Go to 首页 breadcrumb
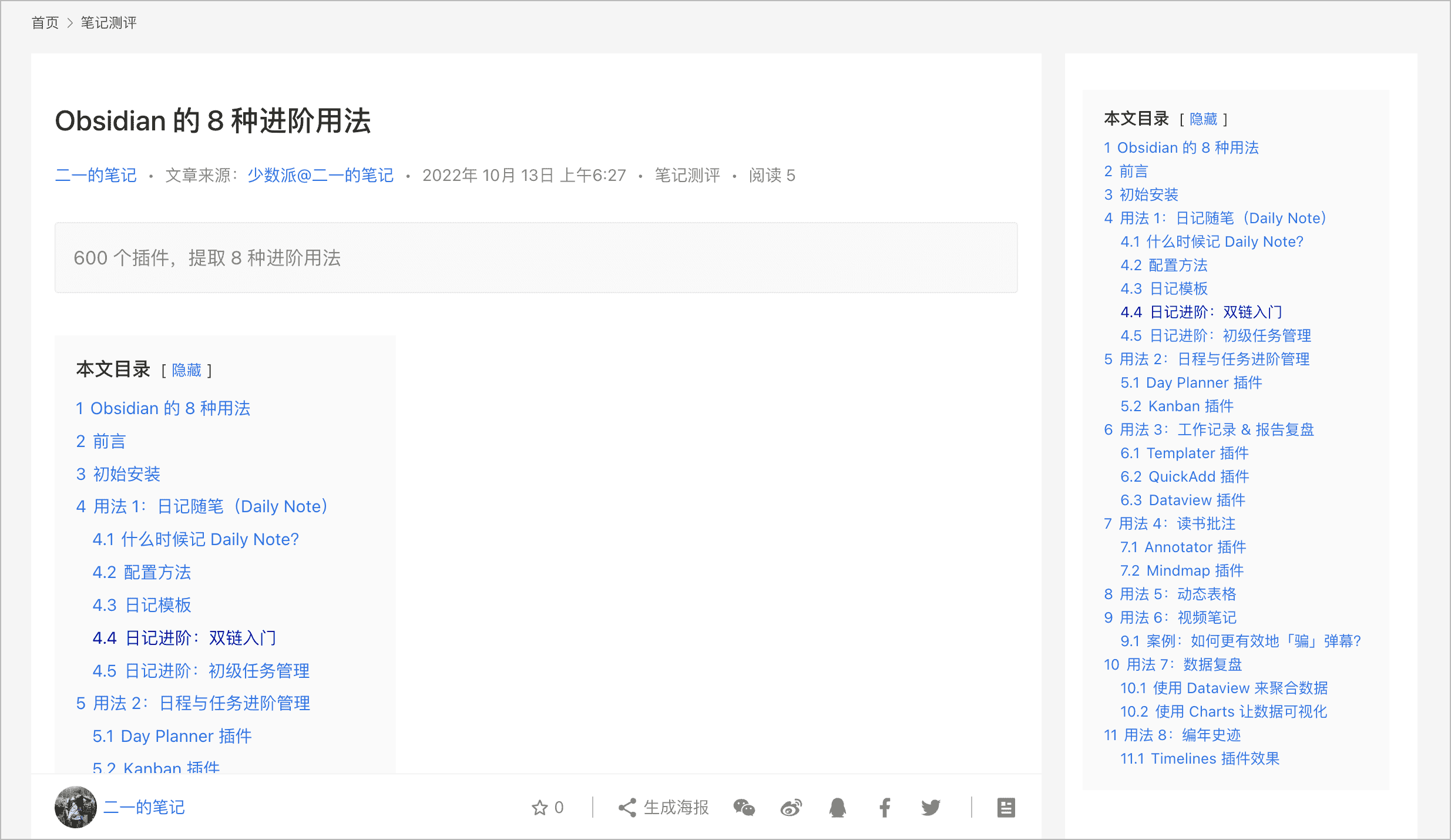 pos(45,23)
